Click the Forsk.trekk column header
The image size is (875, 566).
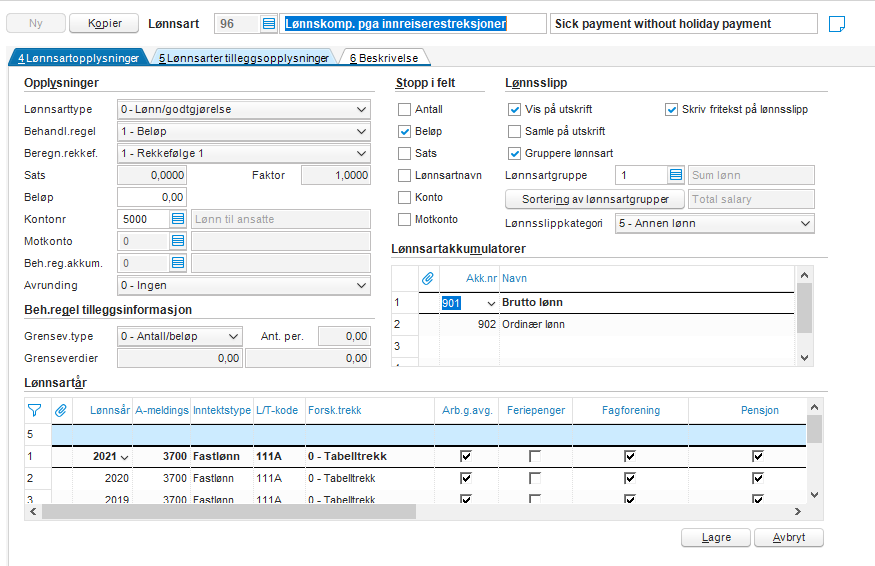coord(370,410)
